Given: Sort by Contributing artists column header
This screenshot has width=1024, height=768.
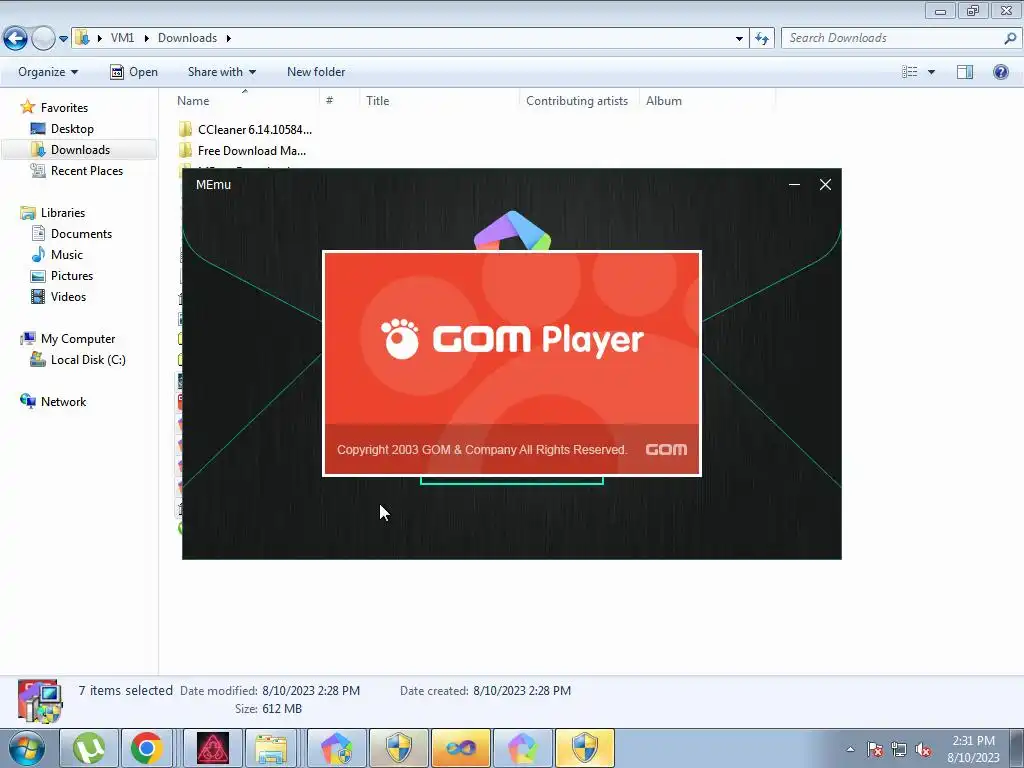Looking at the screenshot, I should pyautogui.click(x=579, y=101).
